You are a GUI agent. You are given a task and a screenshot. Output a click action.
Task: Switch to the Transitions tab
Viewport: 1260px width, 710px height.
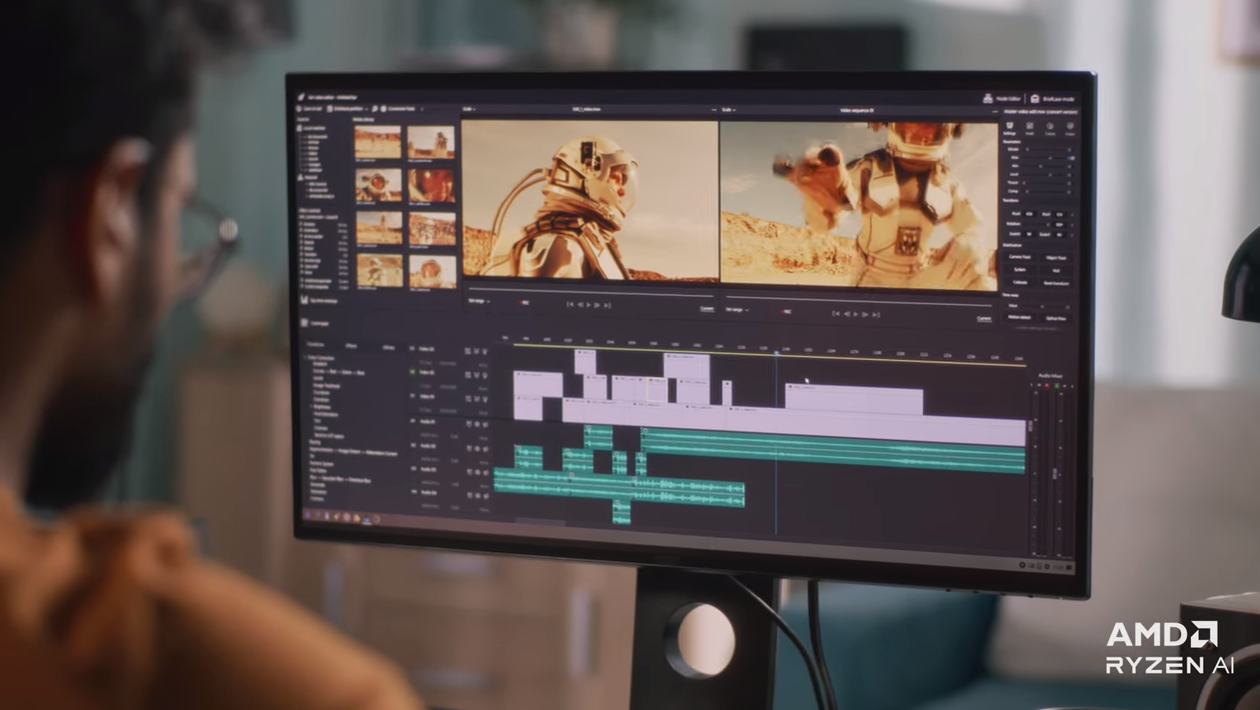click(315, 344)
